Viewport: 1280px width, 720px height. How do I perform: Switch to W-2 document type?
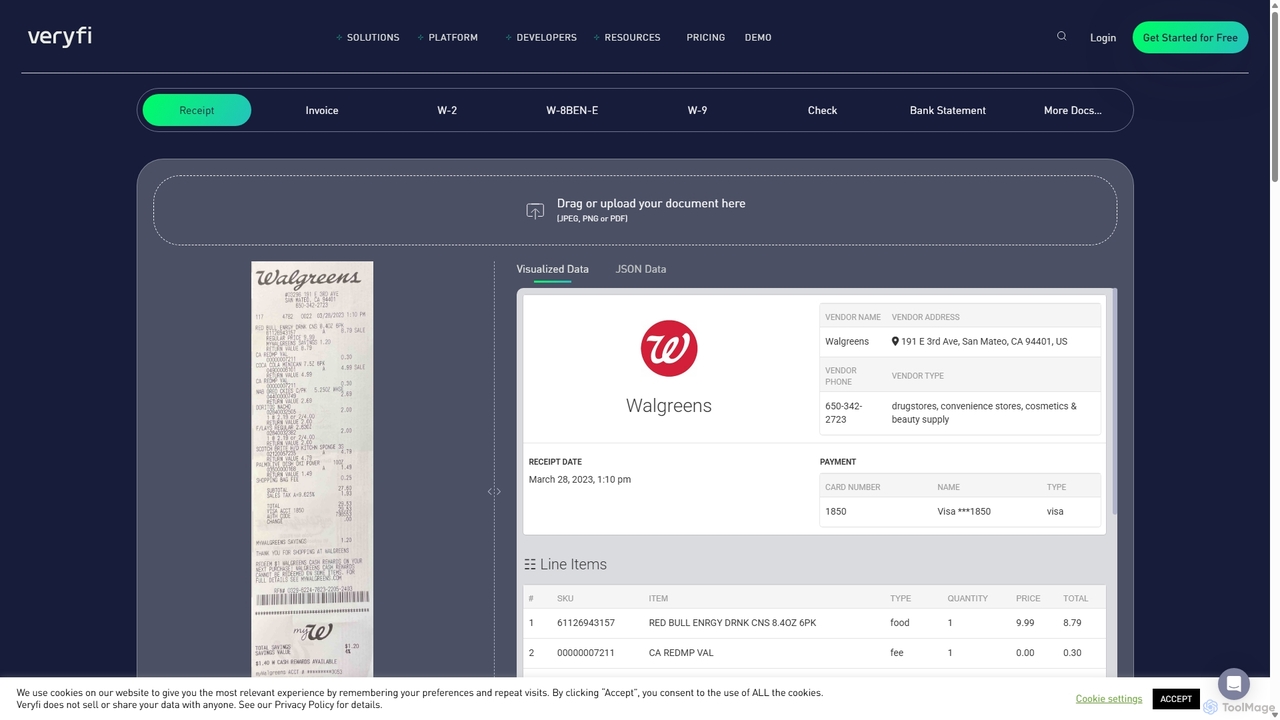[x=447, y=110]
